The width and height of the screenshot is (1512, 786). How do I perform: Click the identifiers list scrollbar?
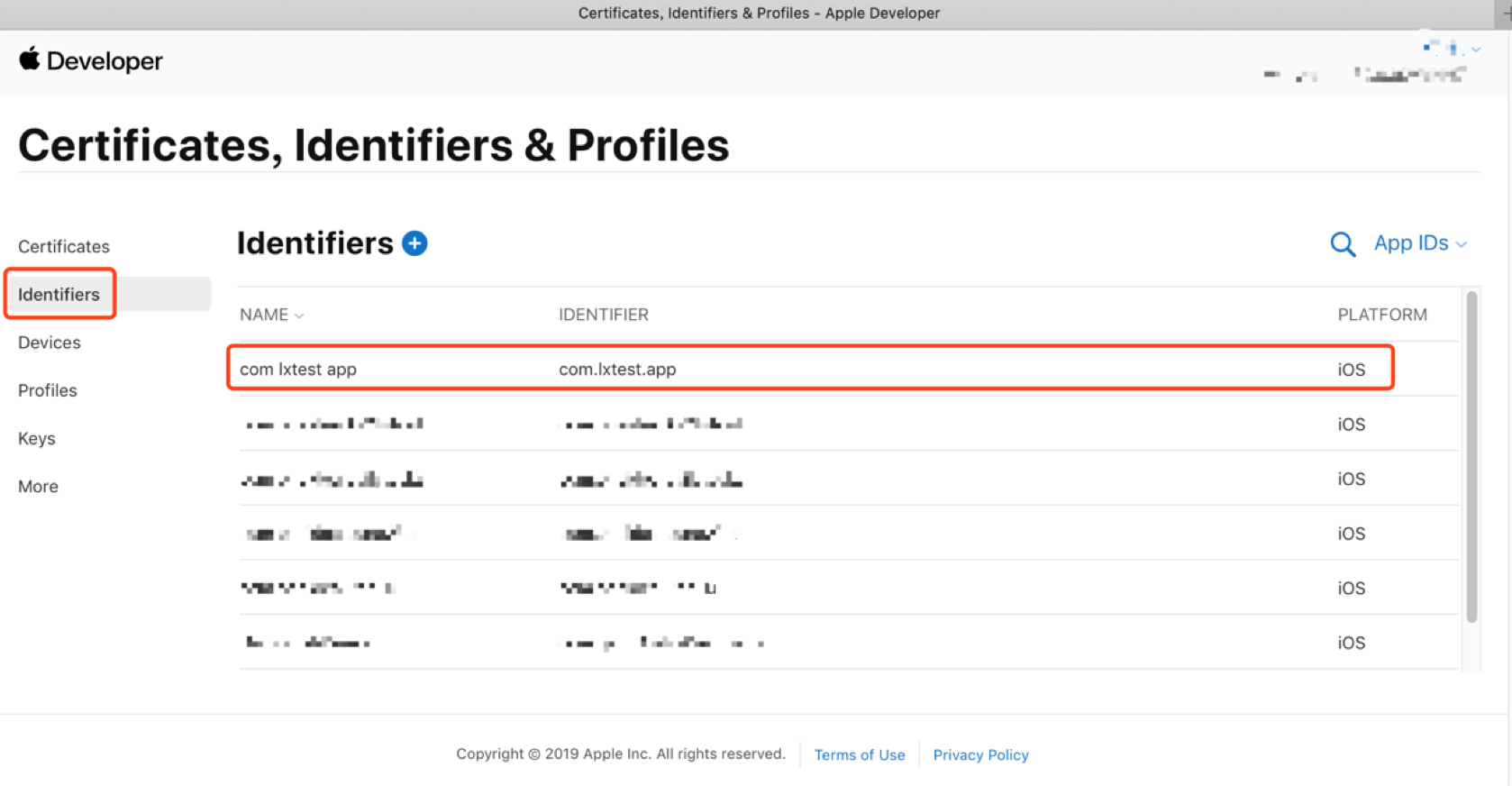coord(1471,456)
